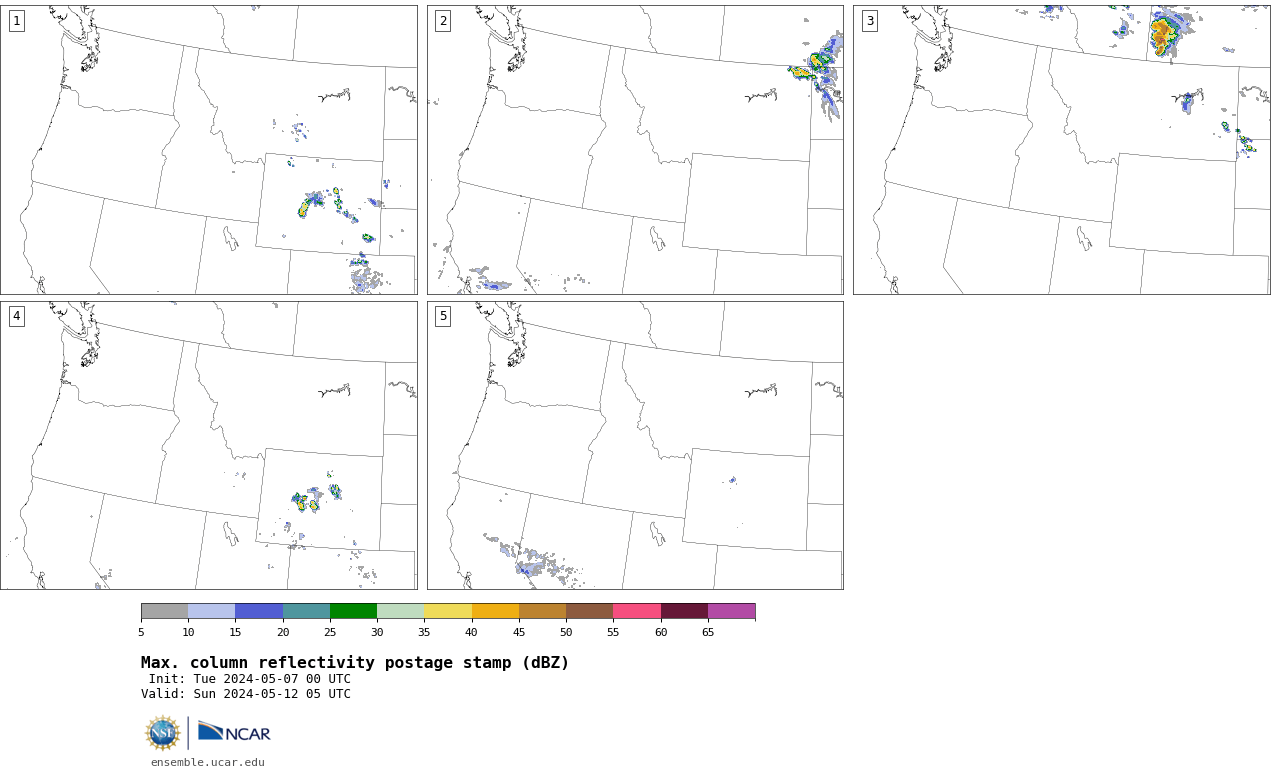Click the panel label number 4
Viewport: 1280px width, 773px height.
[17, 316]
